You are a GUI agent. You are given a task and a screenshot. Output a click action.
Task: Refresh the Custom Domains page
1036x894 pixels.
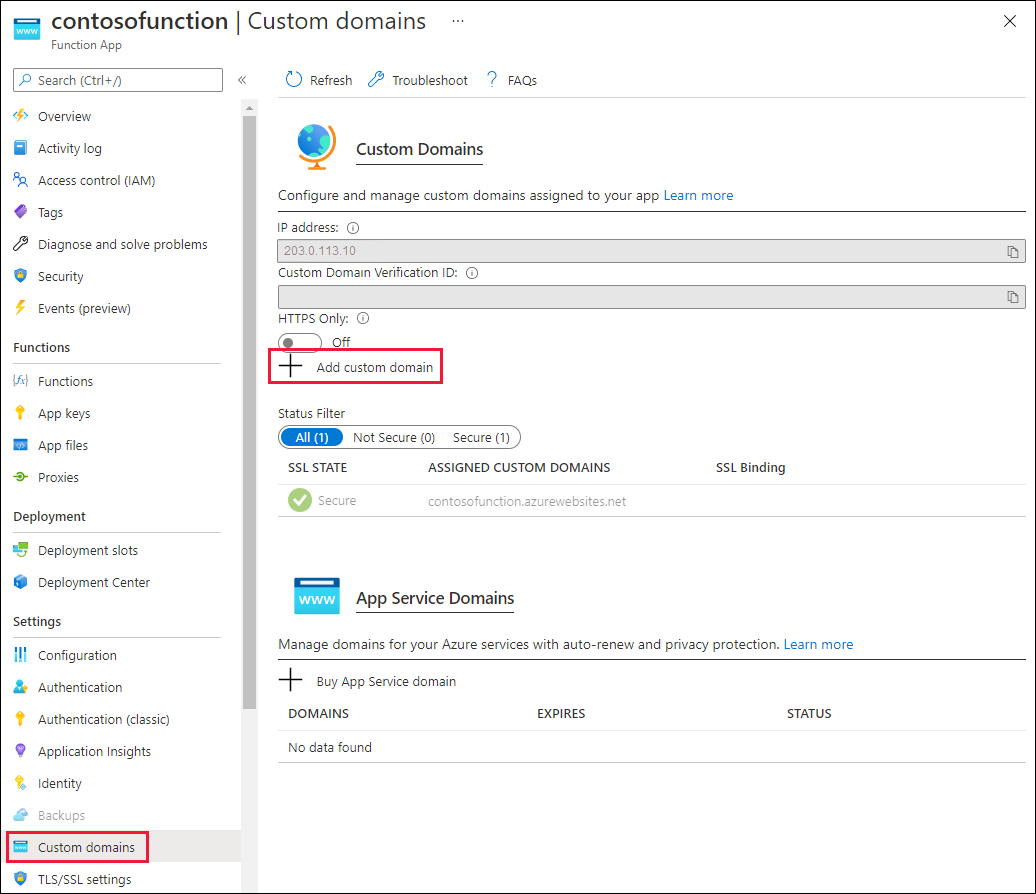(318, 79)
